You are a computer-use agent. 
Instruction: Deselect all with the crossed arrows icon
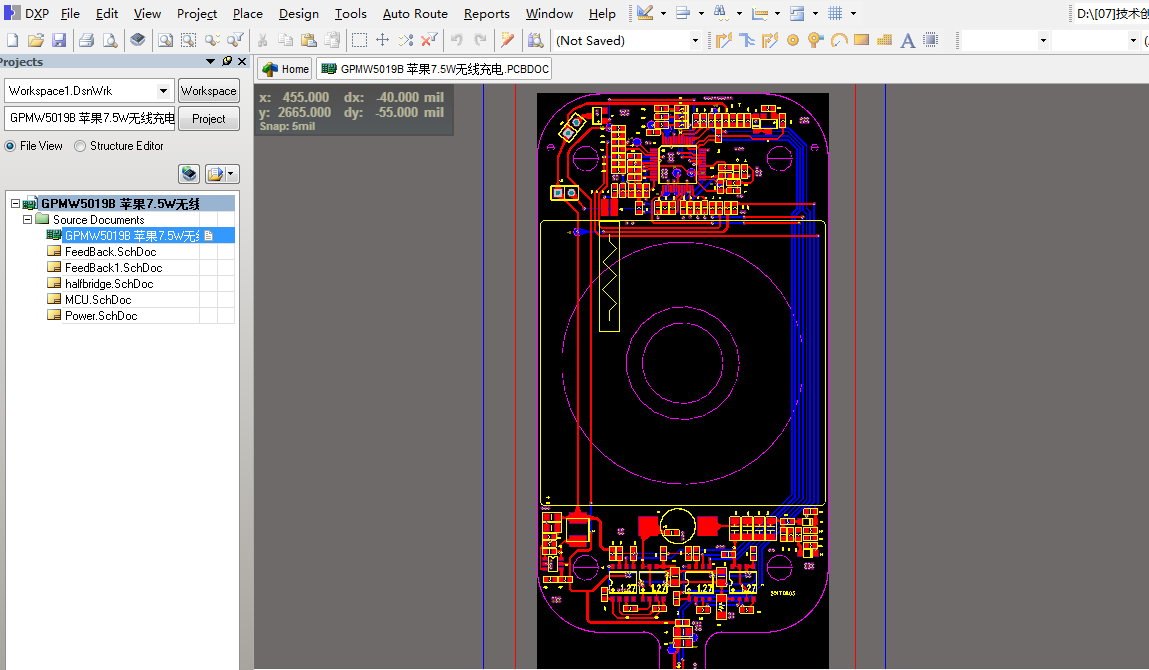pyautogui.click(x=406, y=40)
